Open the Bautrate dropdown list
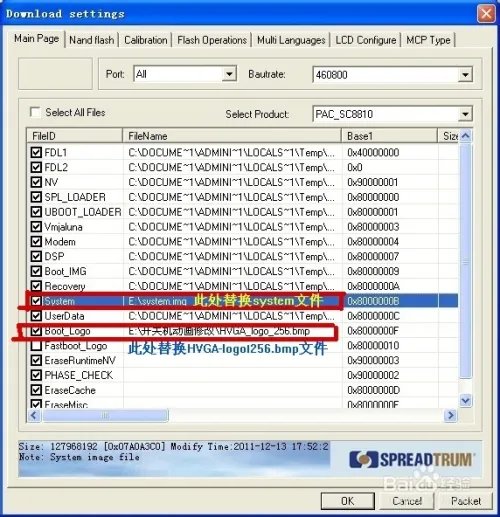 pyautogui.click(x=465, y=75)
